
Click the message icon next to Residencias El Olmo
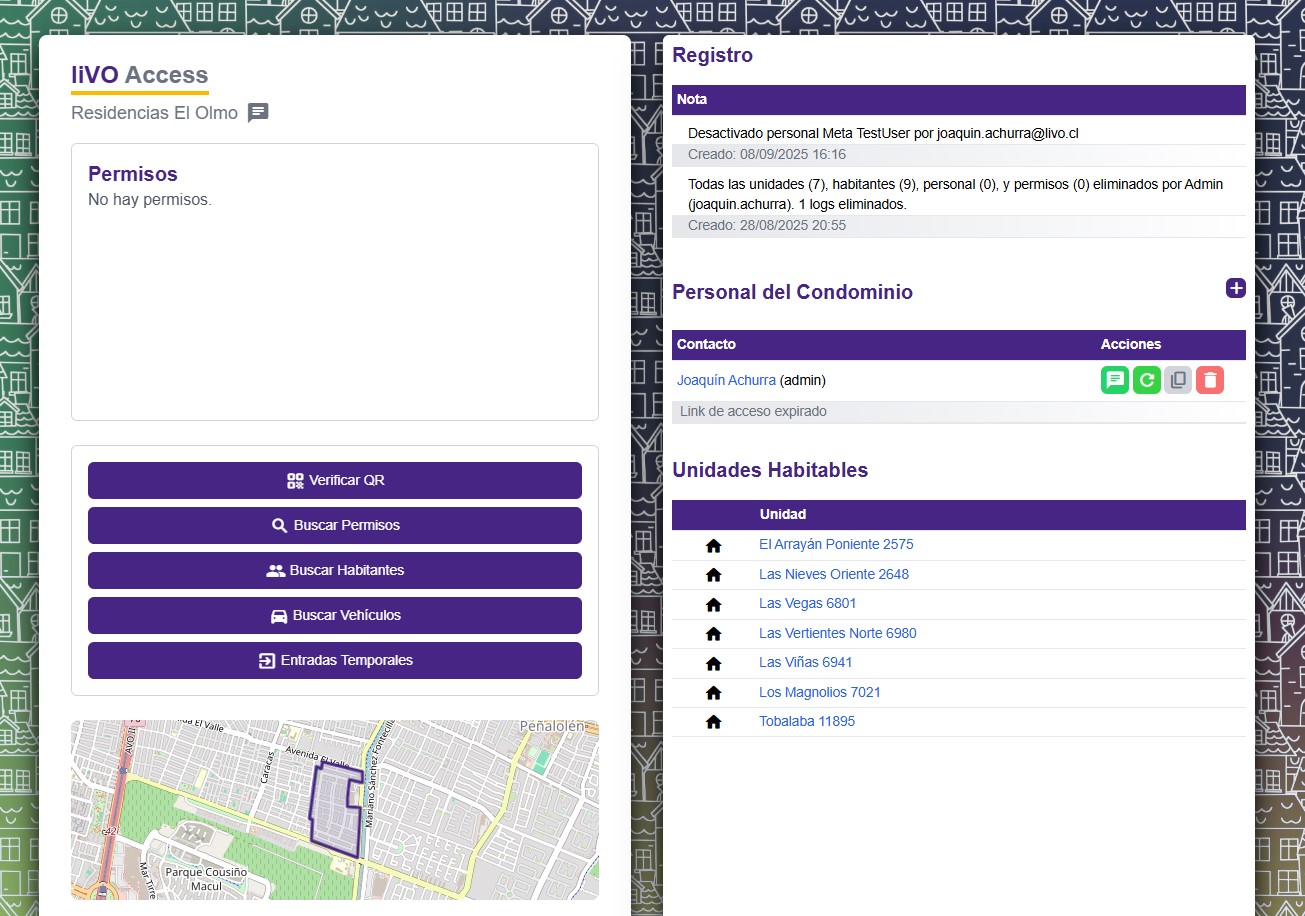click(x=258, y=113)
